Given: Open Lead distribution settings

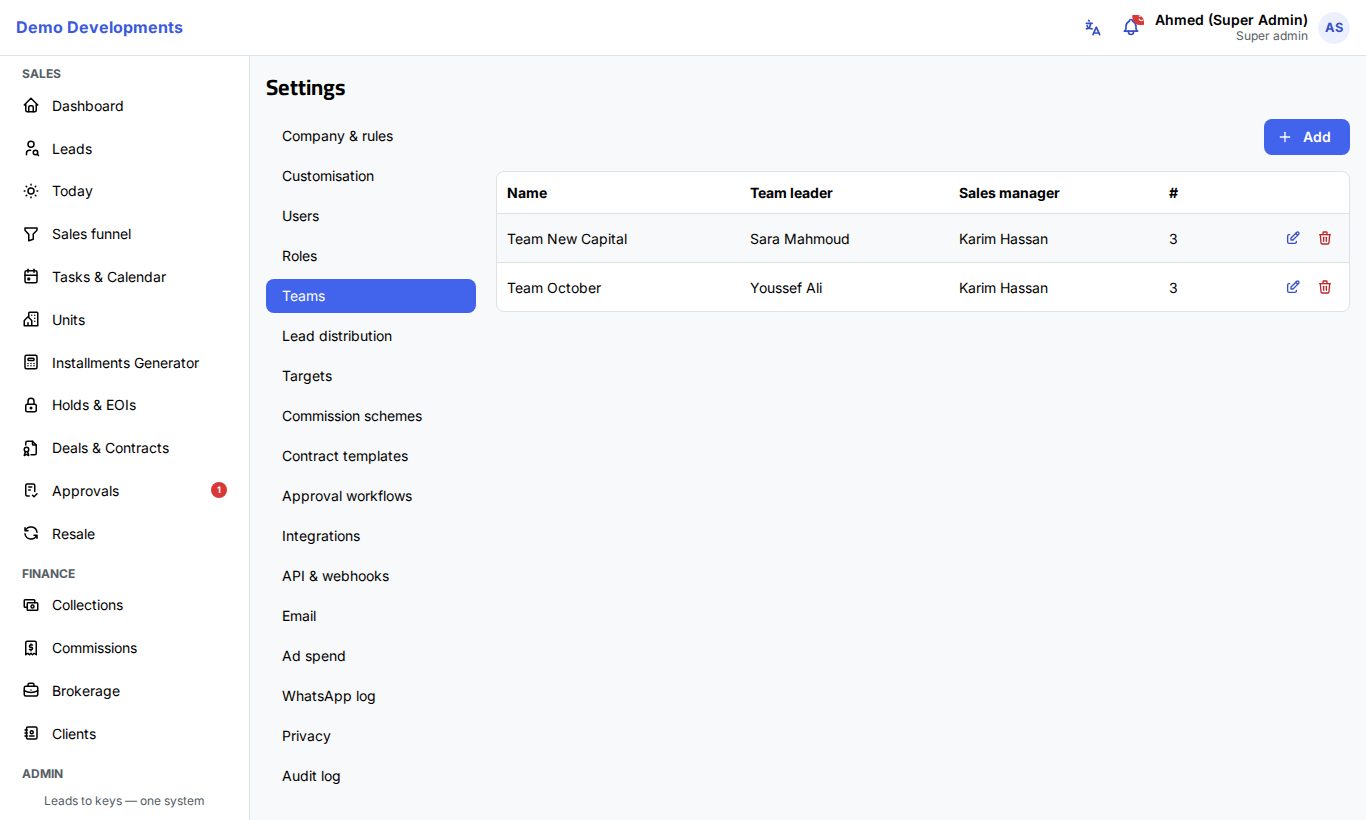Looking at the screenshot, I should coord(371,336).
